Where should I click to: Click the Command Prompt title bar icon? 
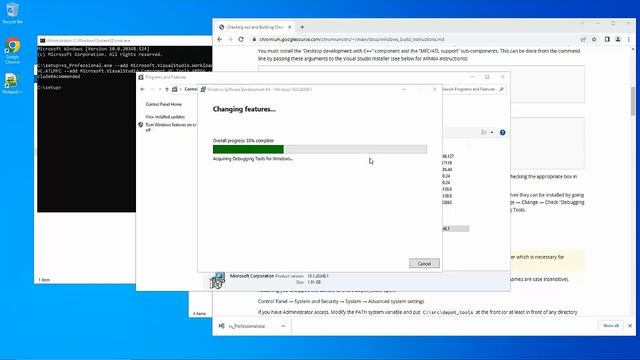tap(42, 40)
